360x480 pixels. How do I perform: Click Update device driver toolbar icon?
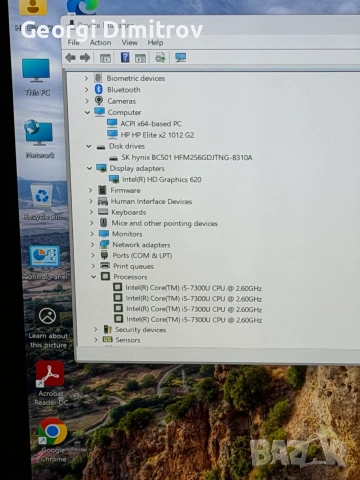pyautogui.click(x=160, y=58)
